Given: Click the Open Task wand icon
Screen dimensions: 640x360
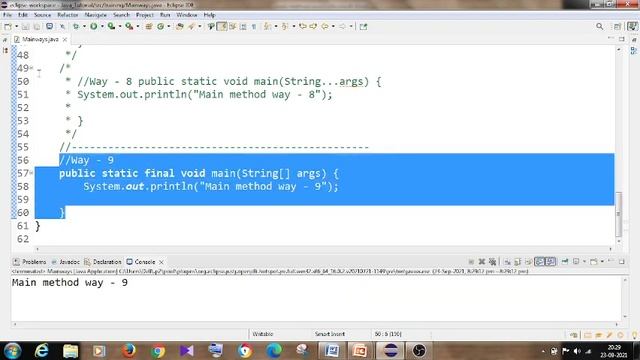Looking at the screenshot, I should pos(191,27).
